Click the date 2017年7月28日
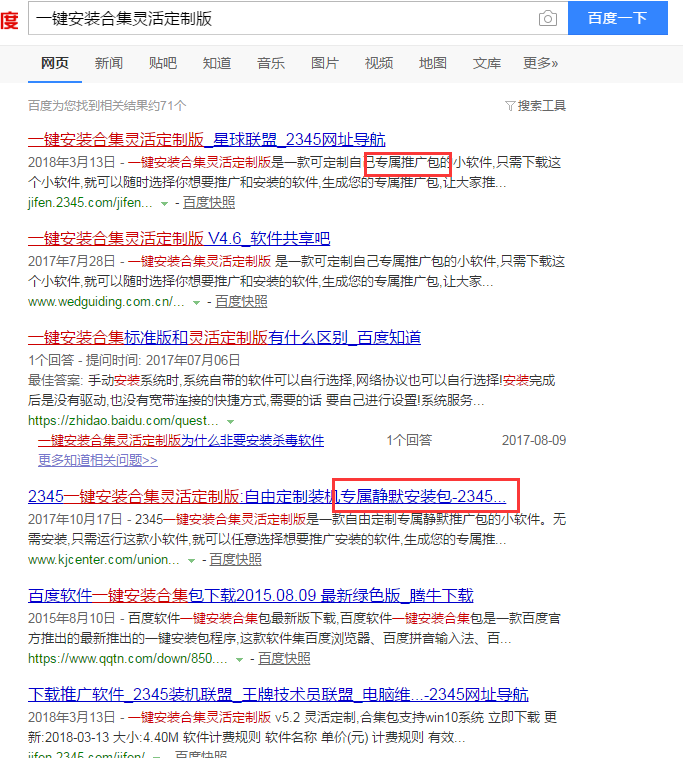 coord(72,262)
